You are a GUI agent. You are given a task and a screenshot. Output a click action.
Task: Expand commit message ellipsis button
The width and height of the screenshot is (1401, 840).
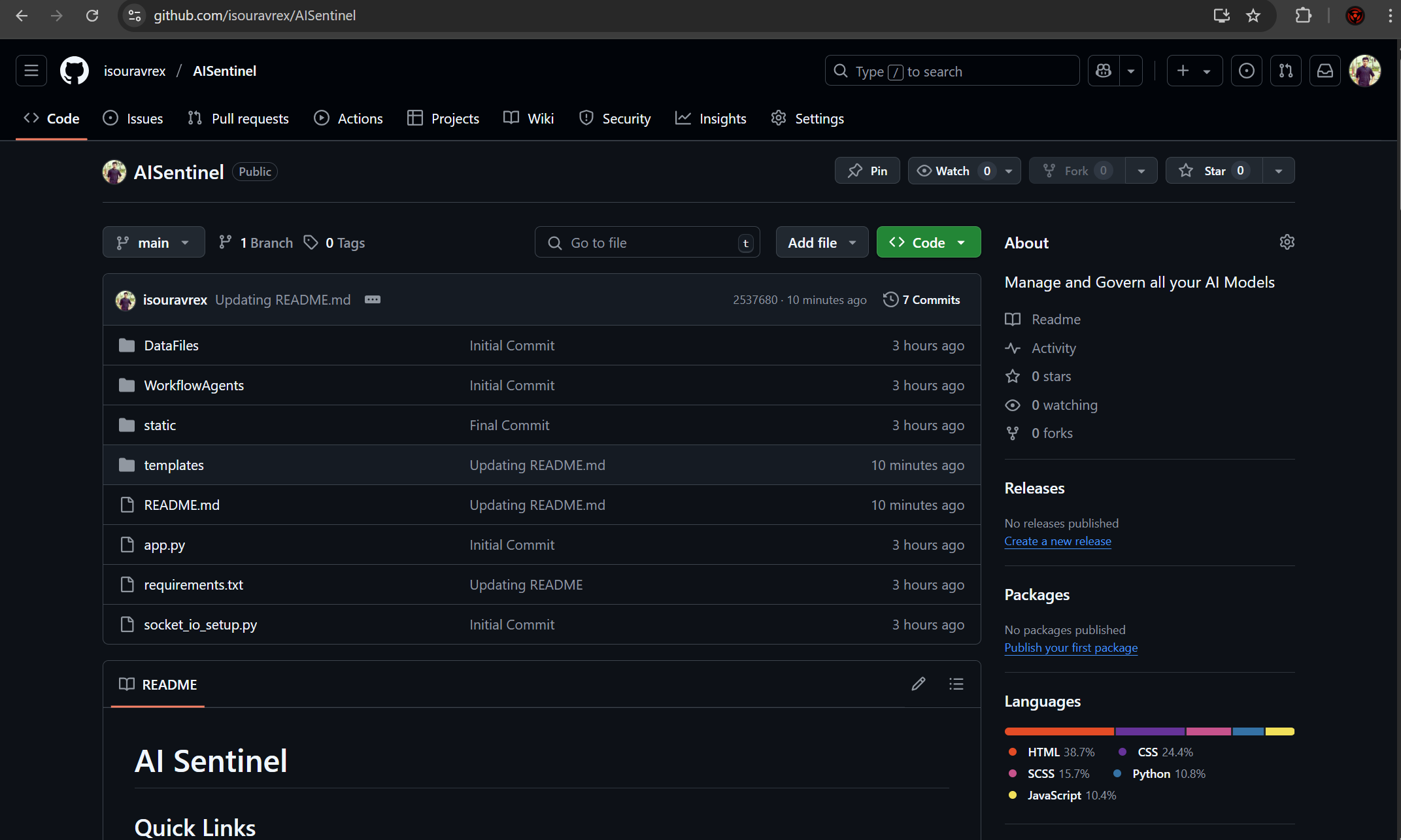pyautogui.click(x=373, y=299)
